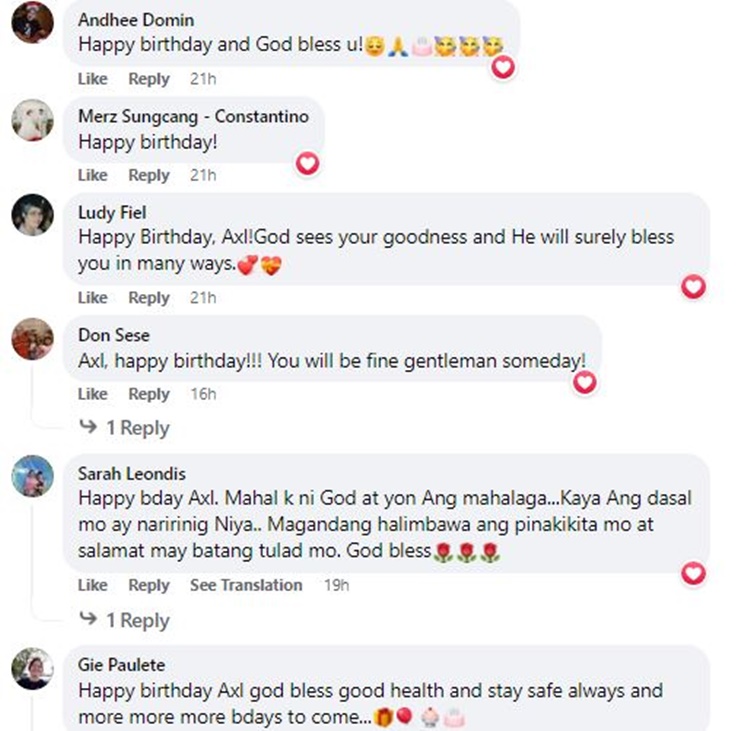Click heart reaction on Merz Sungcang's comment
The image size is (750, 731).
click(307, 163)
